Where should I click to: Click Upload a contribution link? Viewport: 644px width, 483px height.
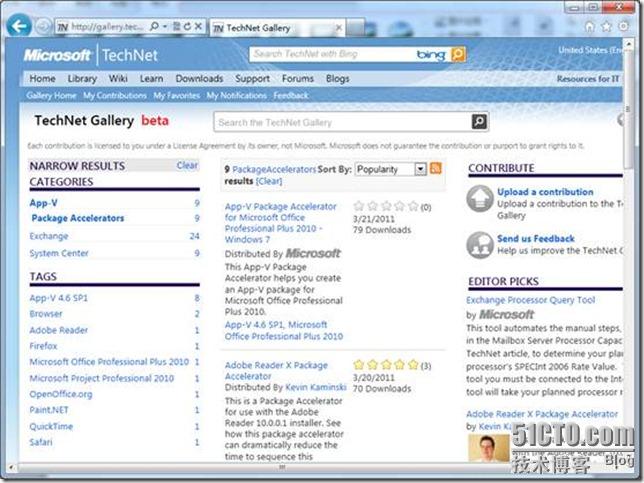(x=545, y=192)
